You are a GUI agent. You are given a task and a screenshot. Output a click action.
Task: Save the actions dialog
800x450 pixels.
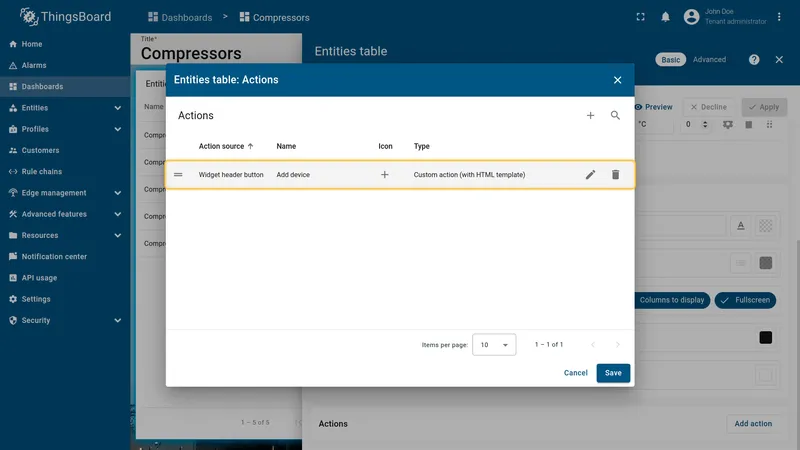(613, 373)
